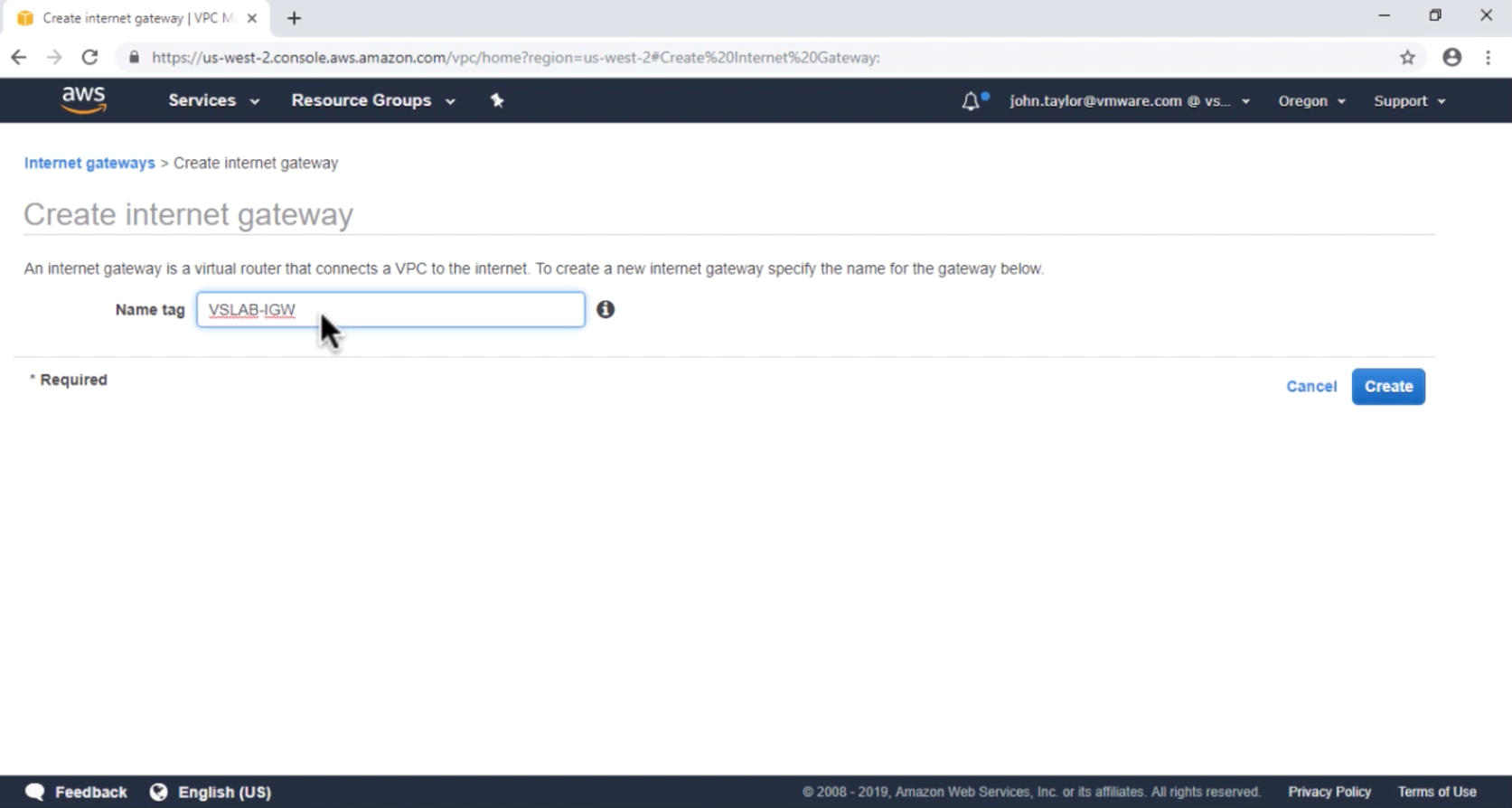Screen dimensions: 1512x808
Task: Open the Privacy Policy link
Action: [x=1329, y=792]
